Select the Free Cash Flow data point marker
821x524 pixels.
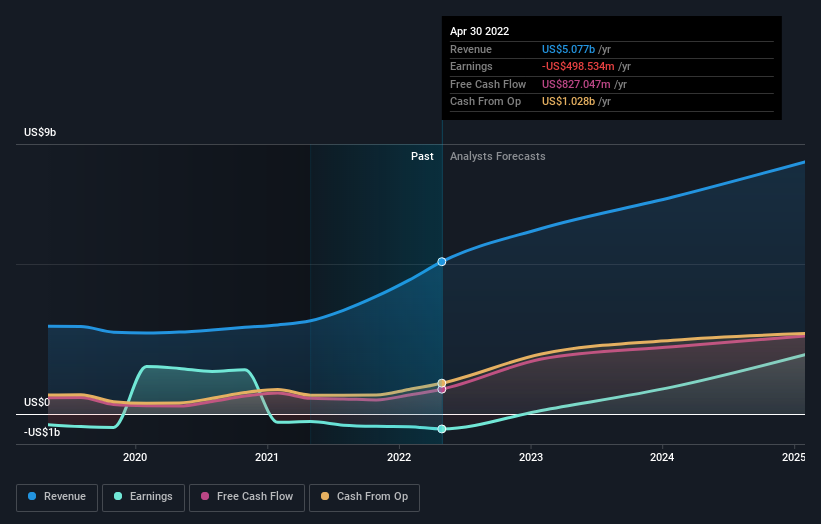442,389
